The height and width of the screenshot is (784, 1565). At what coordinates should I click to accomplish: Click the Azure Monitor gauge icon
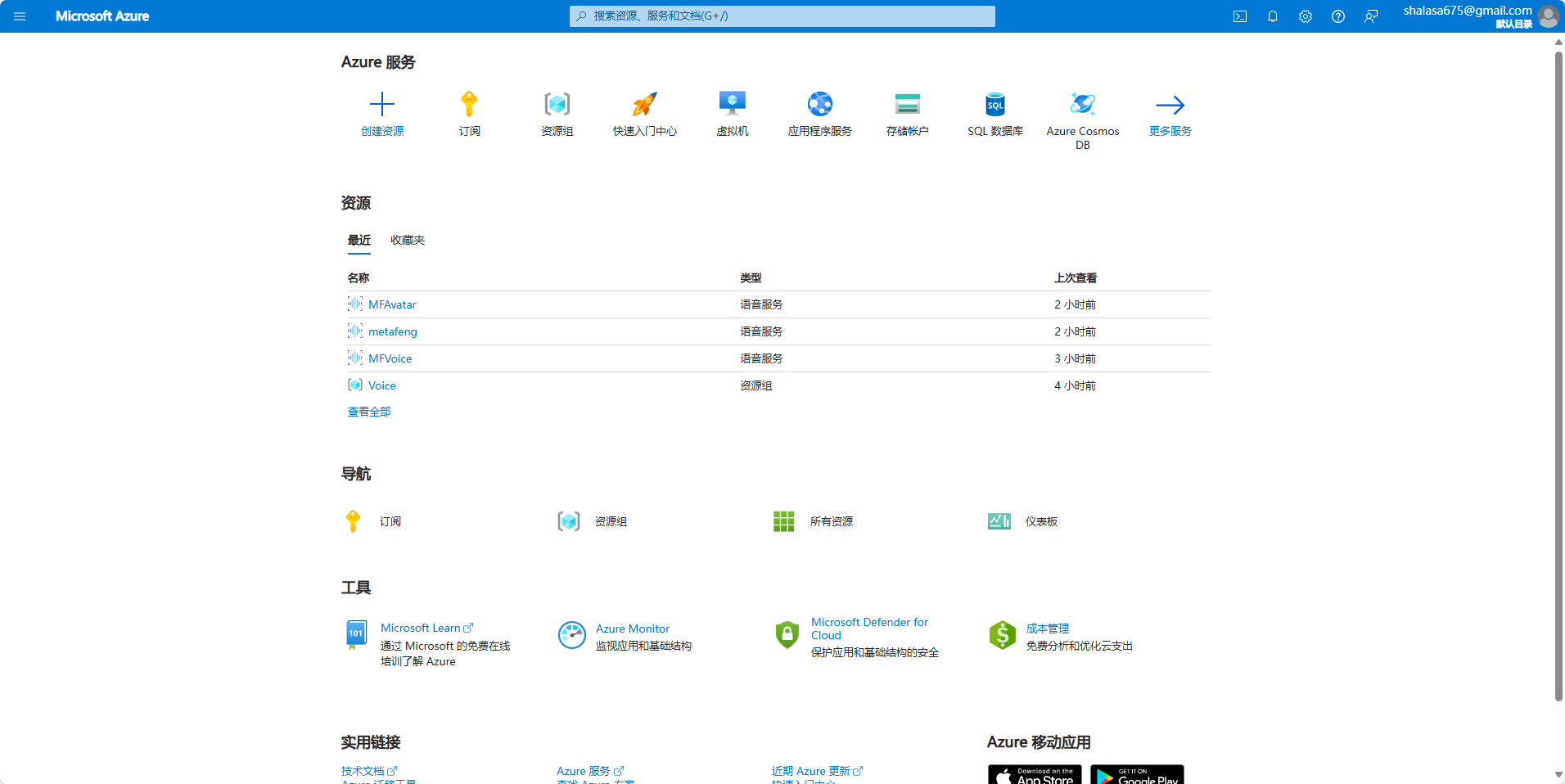[x=572, y=635]
